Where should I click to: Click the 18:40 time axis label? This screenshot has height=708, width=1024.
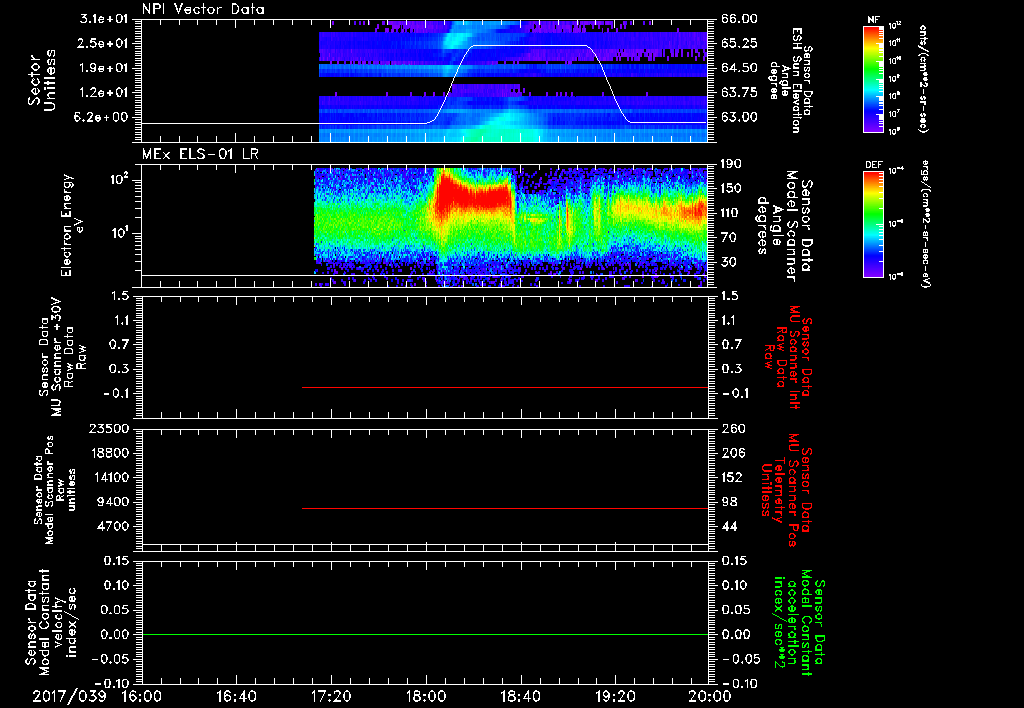(520, 696)
